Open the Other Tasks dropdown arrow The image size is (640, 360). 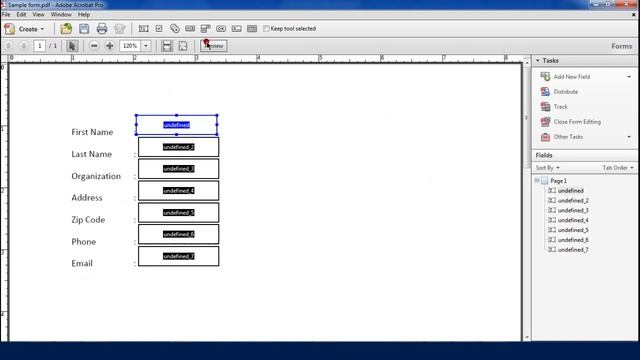(x=629, y=137)
